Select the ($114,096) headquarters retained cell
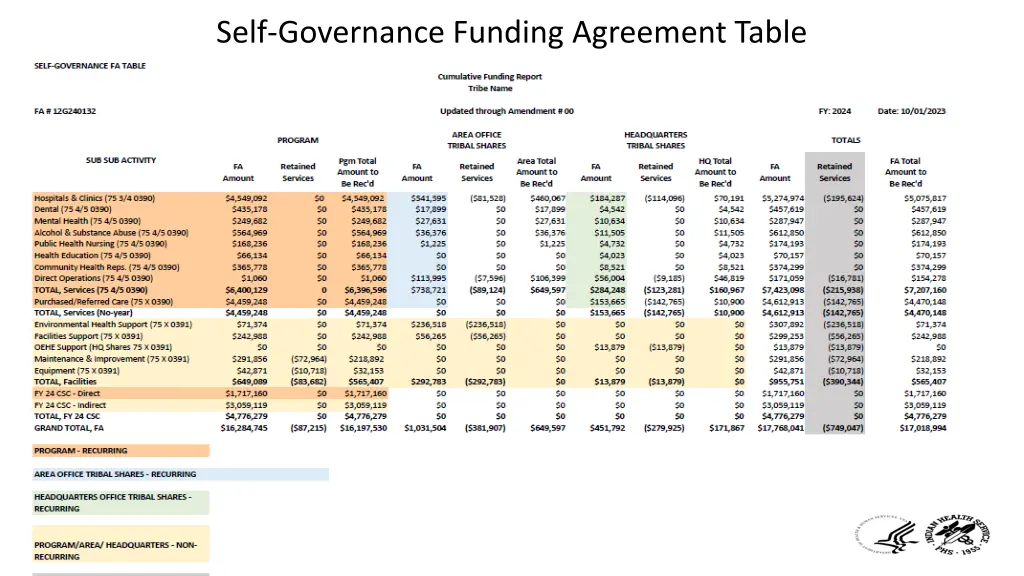Viewport: 1024px width, 576px height. (664, 198)
